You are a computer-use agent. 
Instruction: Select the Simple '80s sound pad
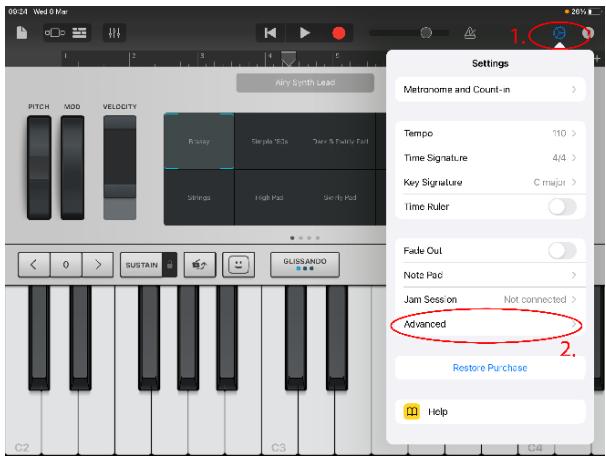point(269,141)
